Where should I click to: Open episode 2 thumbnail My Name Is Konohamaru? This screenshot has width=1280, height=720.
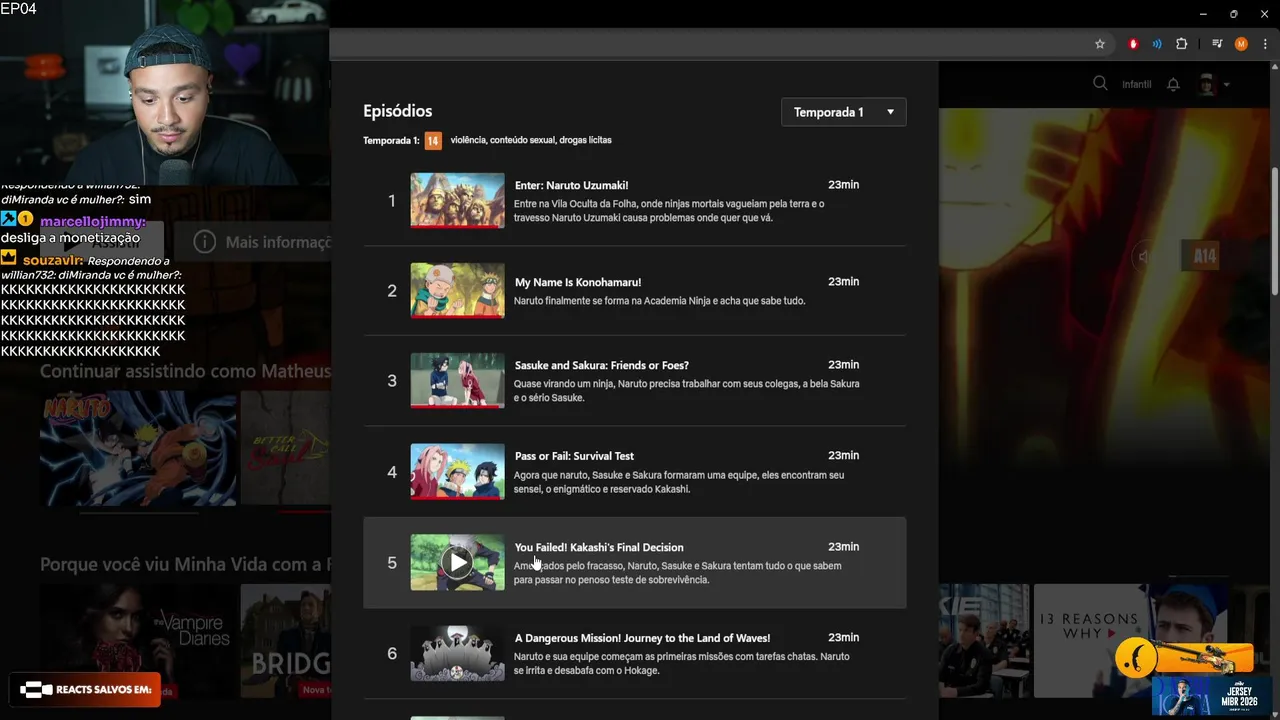[457, 291]
